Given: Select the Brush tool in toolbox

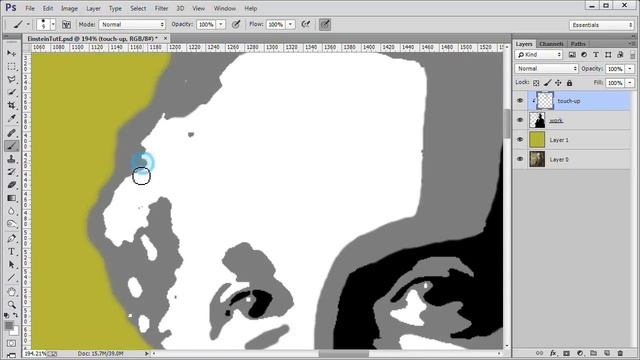Looking at the screenshot, I should pos(11,146).
